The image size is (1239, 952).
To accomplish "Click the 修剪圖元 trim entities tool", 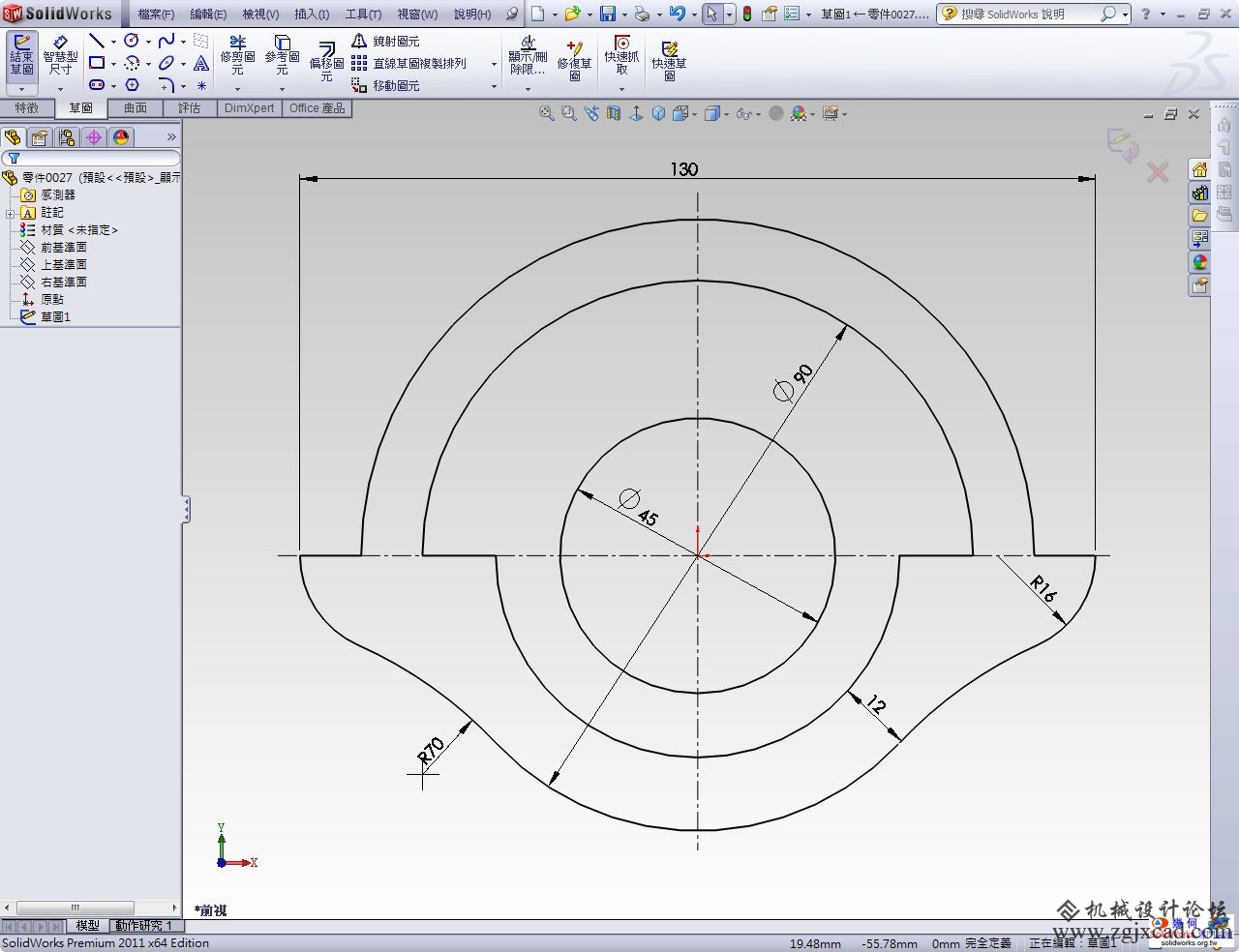I will [x=237, y=56].
